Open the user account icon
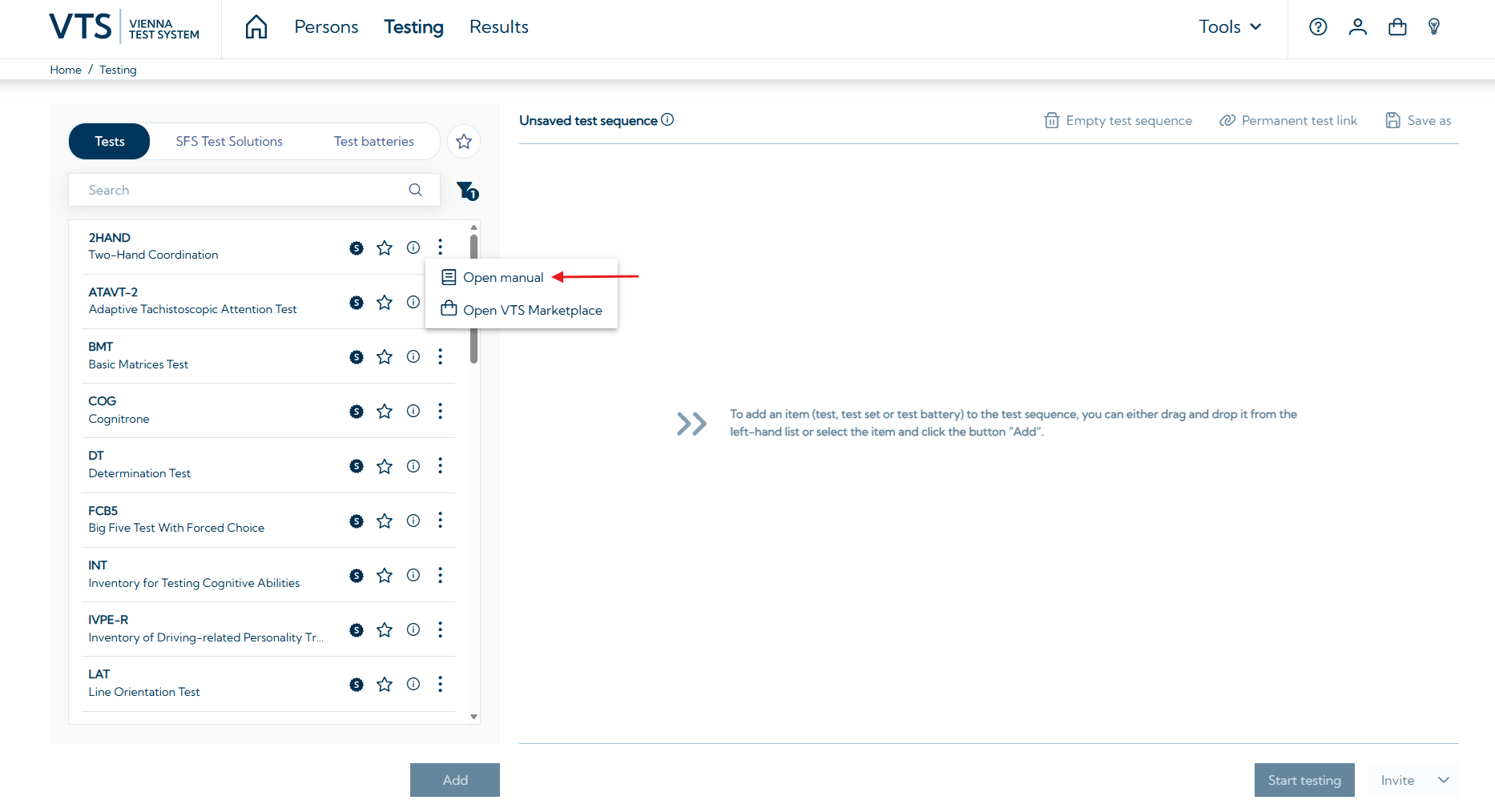1495x812 pixels. tap(1358, 27)
